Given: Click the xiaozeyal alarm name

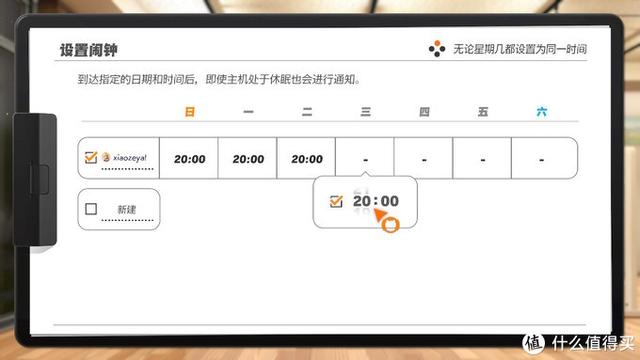Looking at the screenshot, I should [130, 158].
